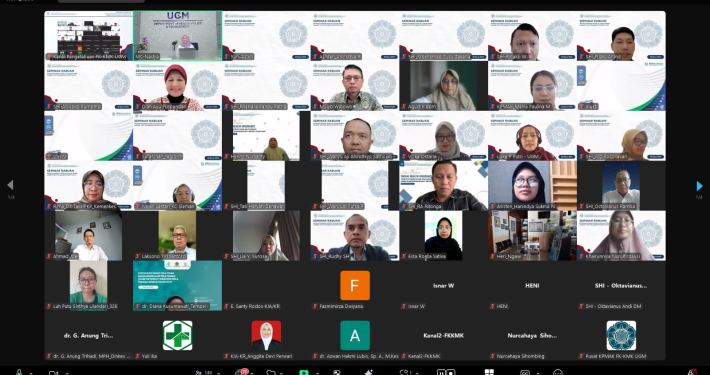The image size is (710, 375).
Task: Expand the caret next to Participants count
Action: (219, 373)
